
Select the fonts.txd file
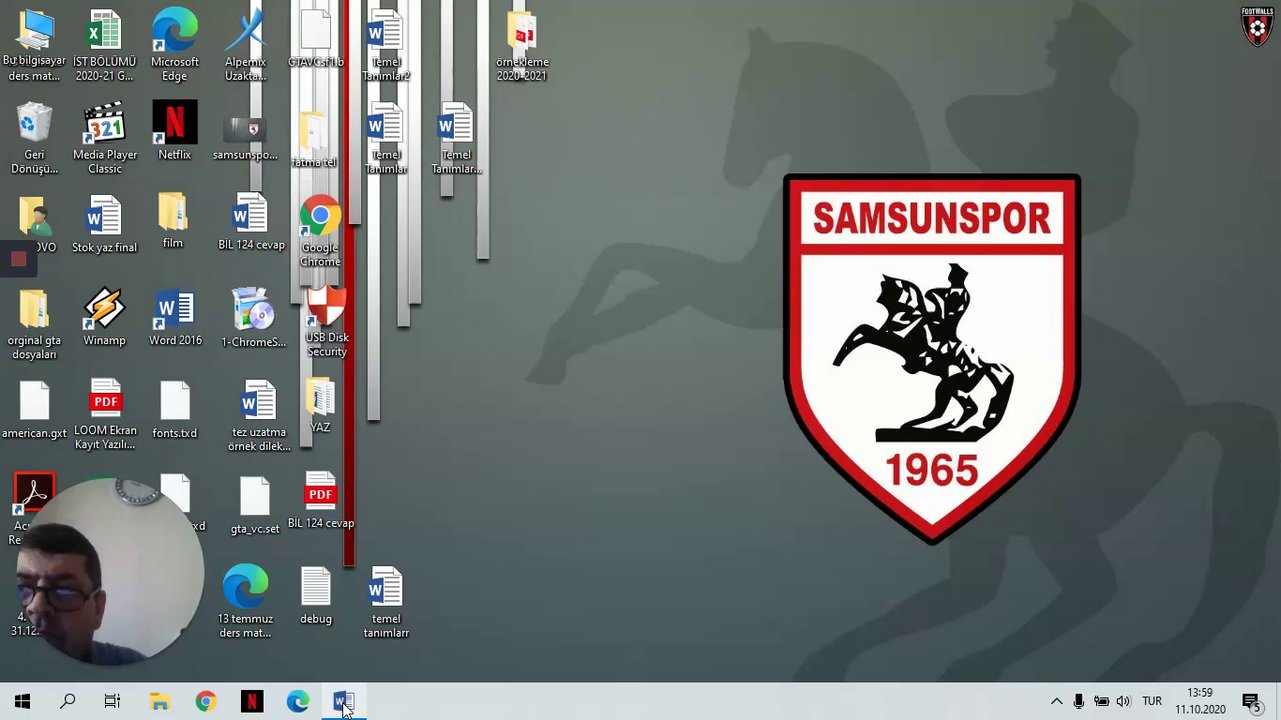click(175, 411)
